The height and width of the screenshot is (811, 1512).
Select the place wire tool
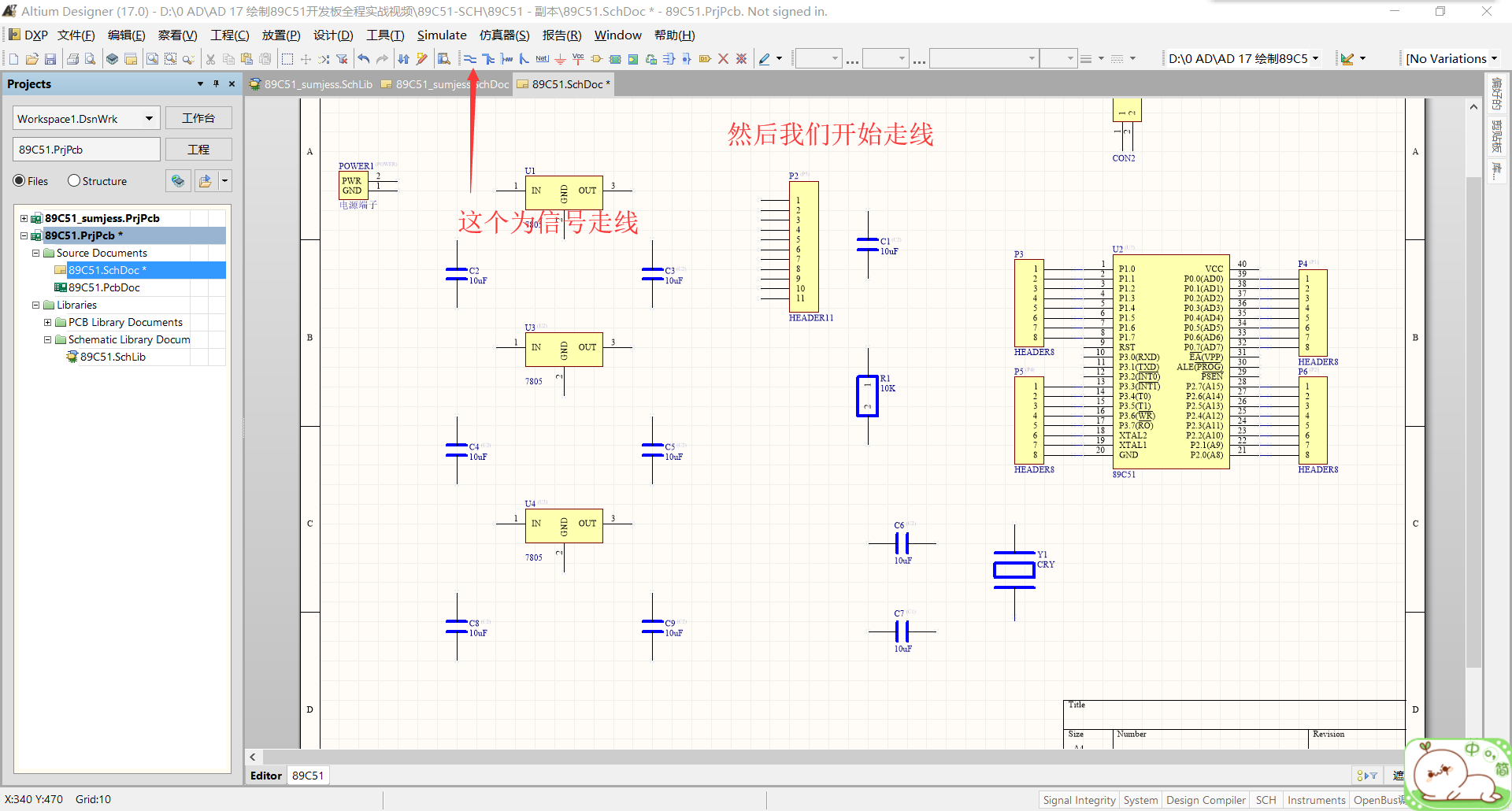pos(470,59)
